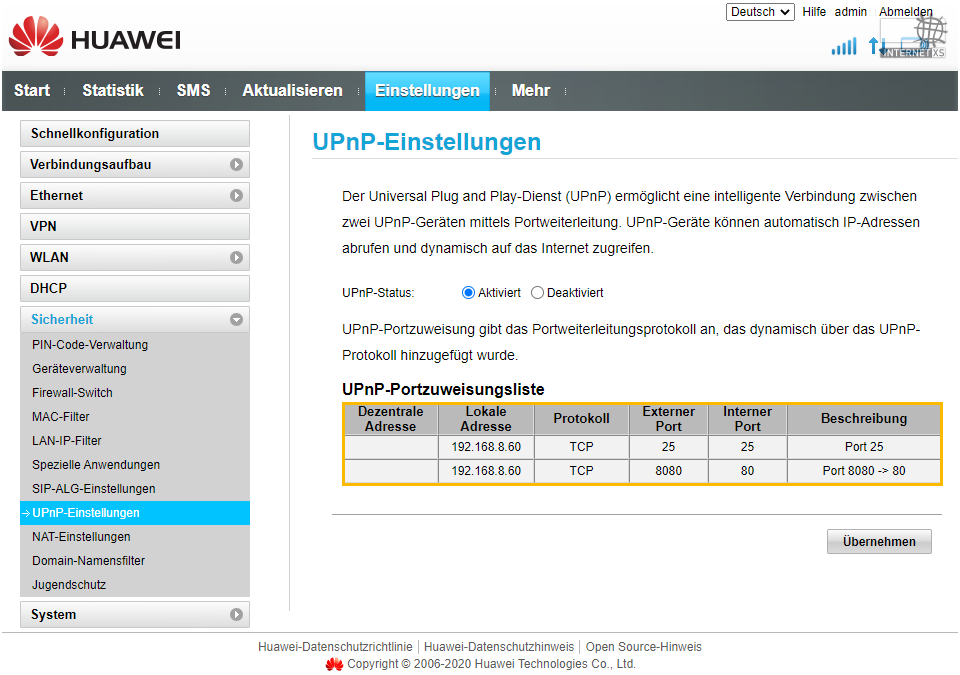
Task: Open Domain-Namensfilter settings
Action: tap(89, 560)
